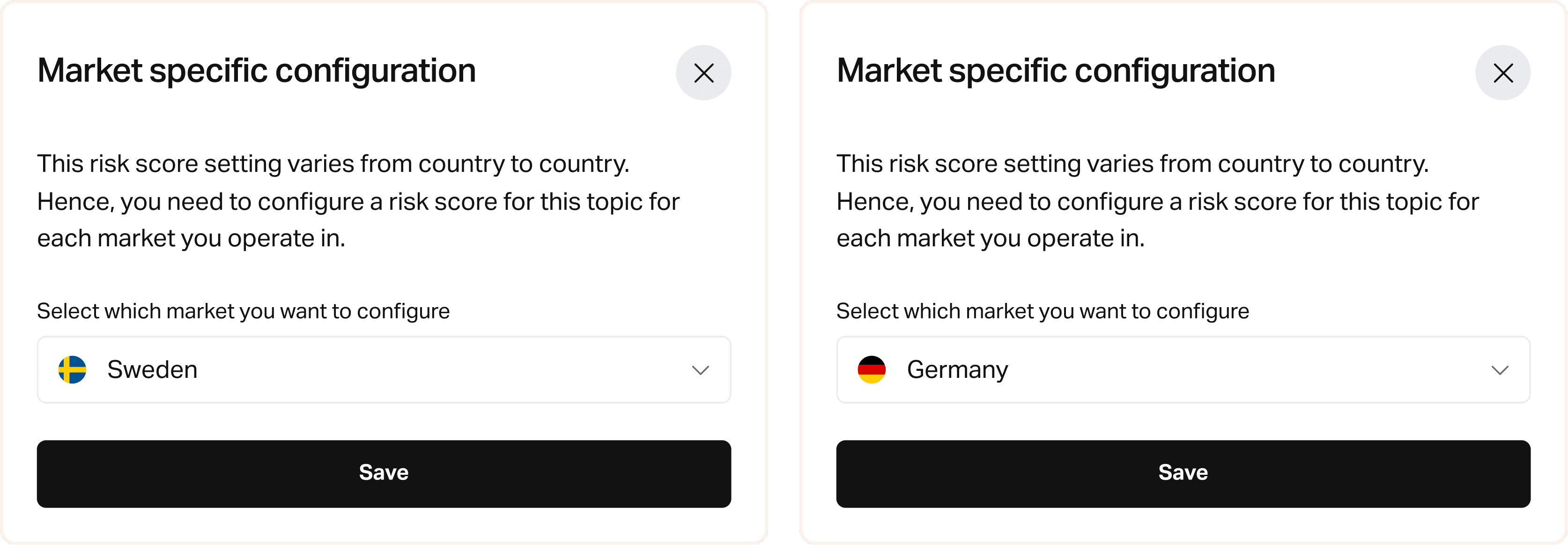Expand the chevron next to Sweden
Screen dimensions: 1568x545
click(x=701, y=370)
